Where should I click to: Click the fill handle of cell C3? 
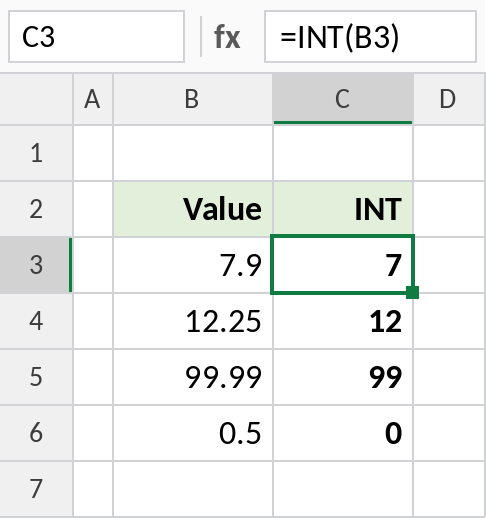click(x=413, y=292)
